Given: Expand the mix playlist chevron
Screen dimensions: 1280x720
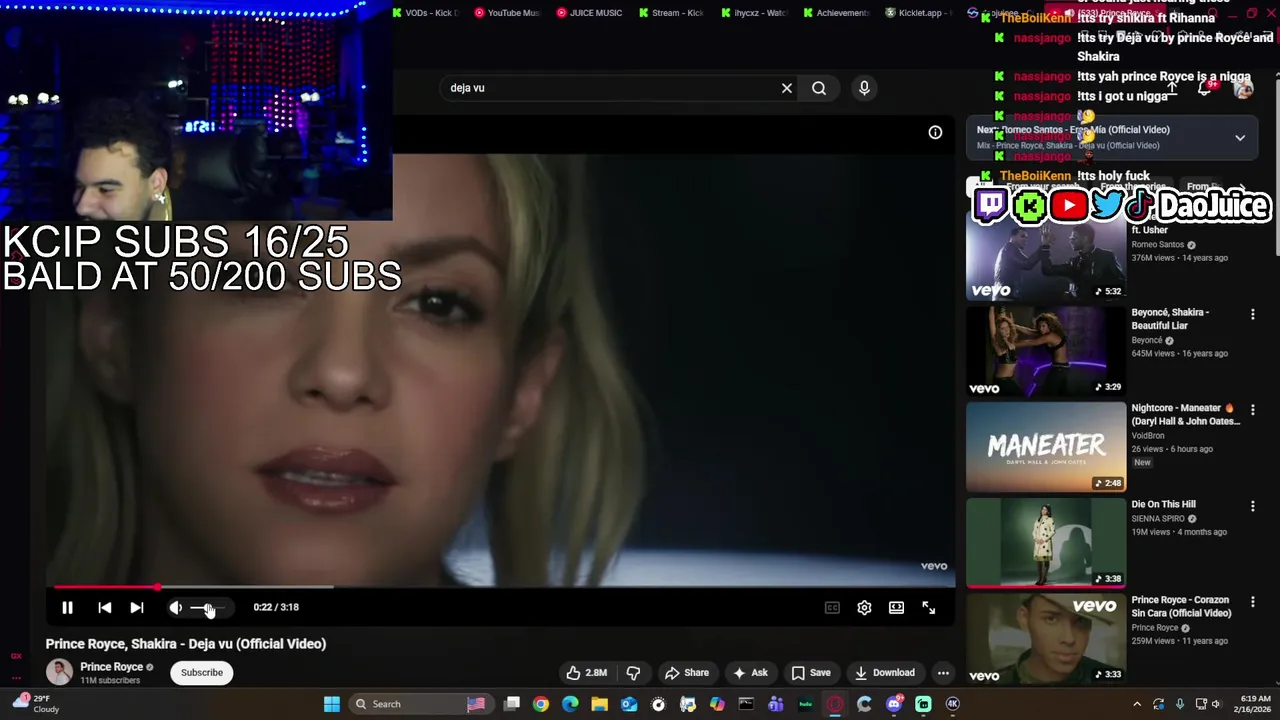Looking at the screenshot, I should (x=1240, y=138).
